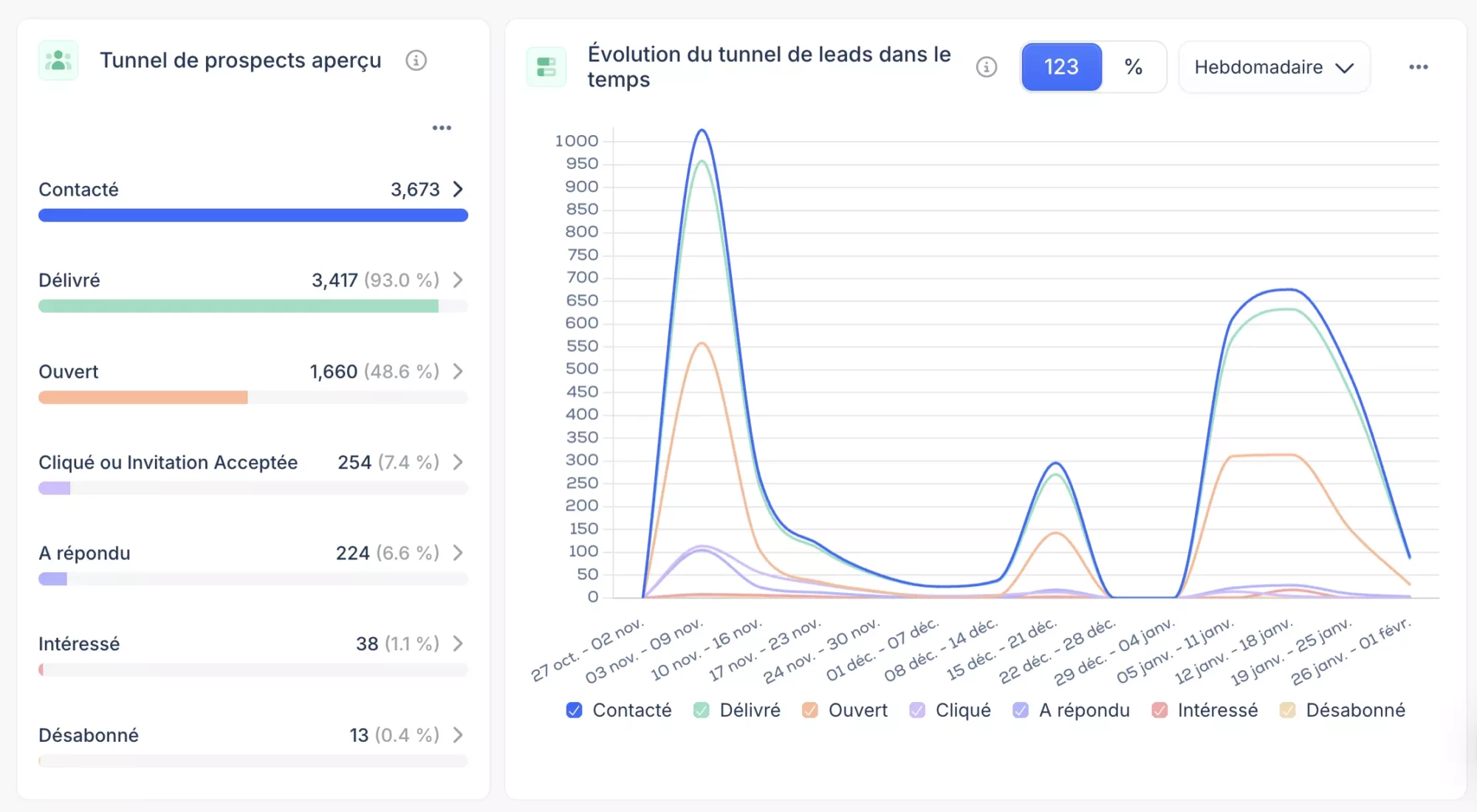Switch chart to 123 absolute numbers
The height and width of the screenshot is (812, 1477).
pos(1061,67)
